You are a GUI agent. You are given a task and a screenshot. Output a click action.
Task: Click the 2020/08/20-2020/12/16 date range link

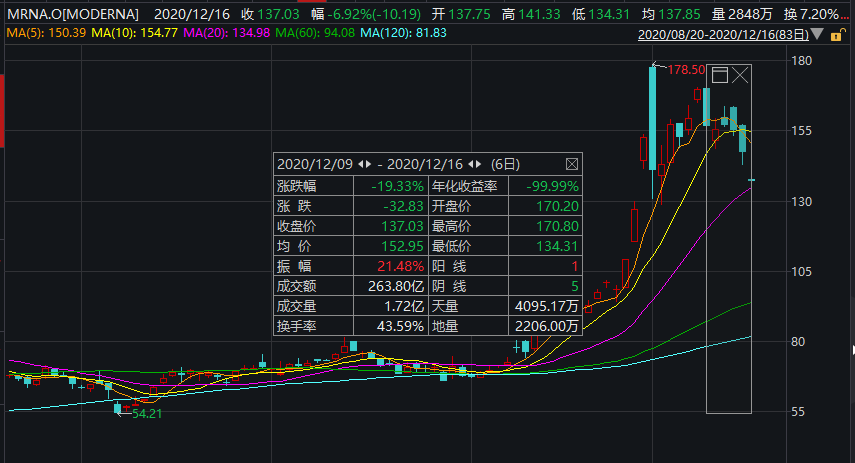(x=722, y=35)
